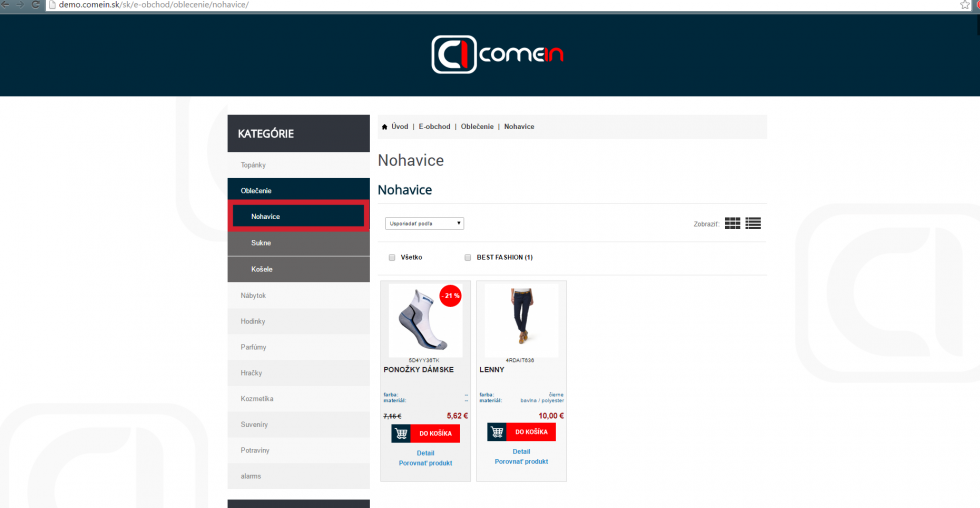This screenshot has height=508, width=980.
Task: Open Detail link for Ponožky dámske
Action: click(x=426, y=453)
